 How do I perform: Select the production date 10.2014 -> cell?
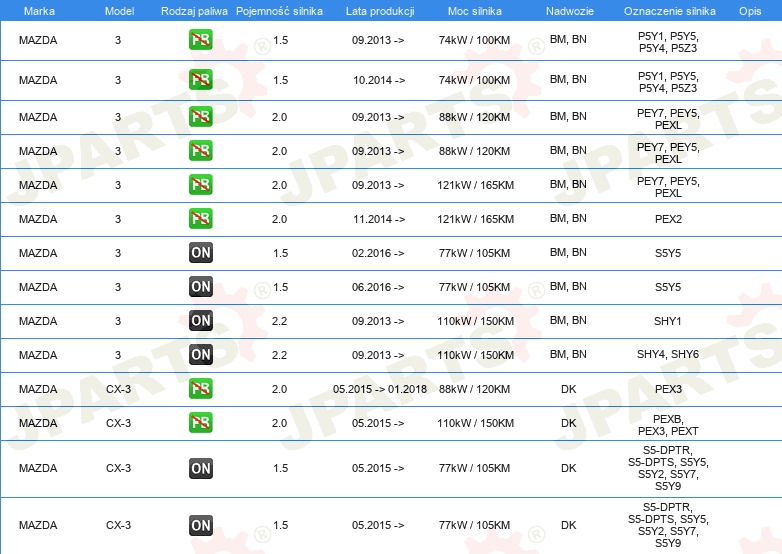[379, 80]
